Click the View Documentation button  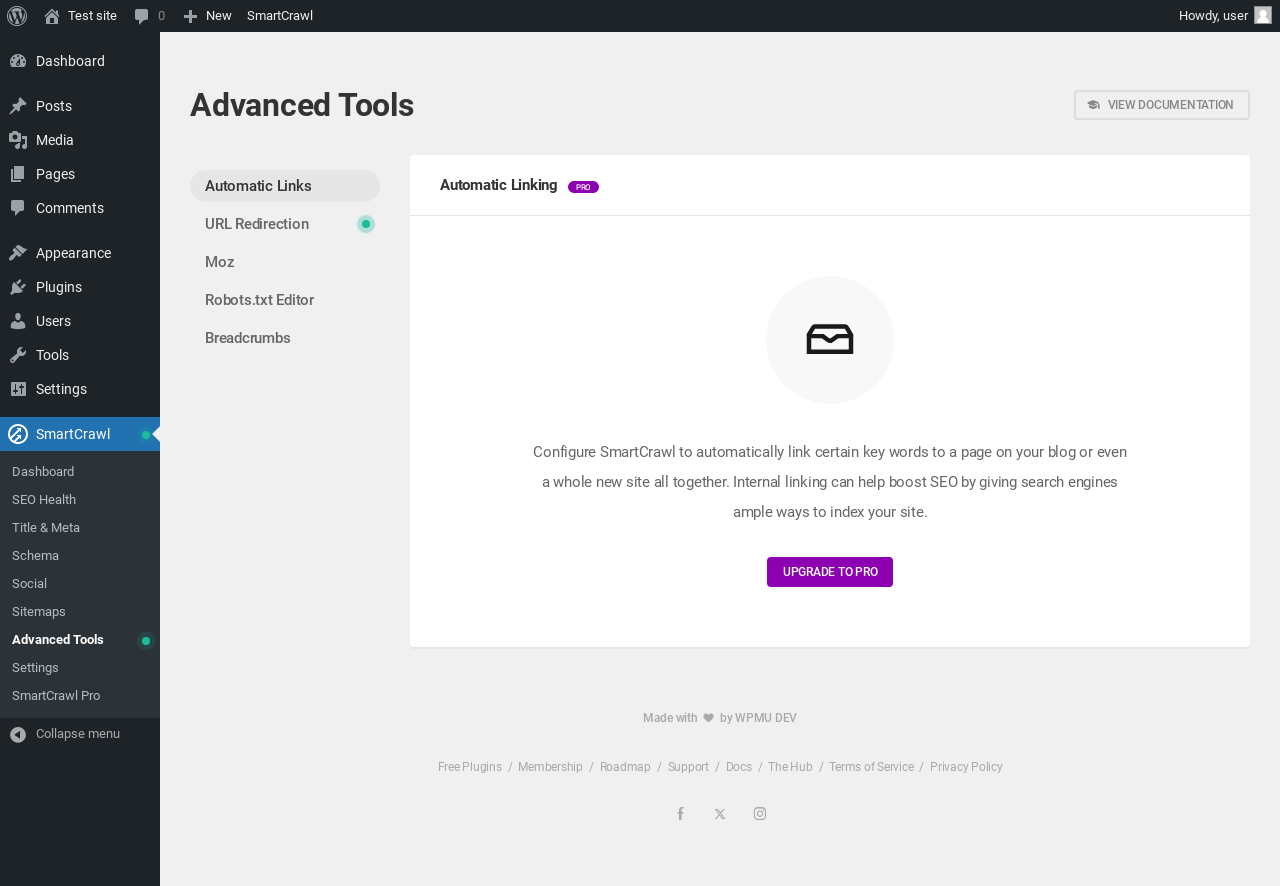point(1162,105)
